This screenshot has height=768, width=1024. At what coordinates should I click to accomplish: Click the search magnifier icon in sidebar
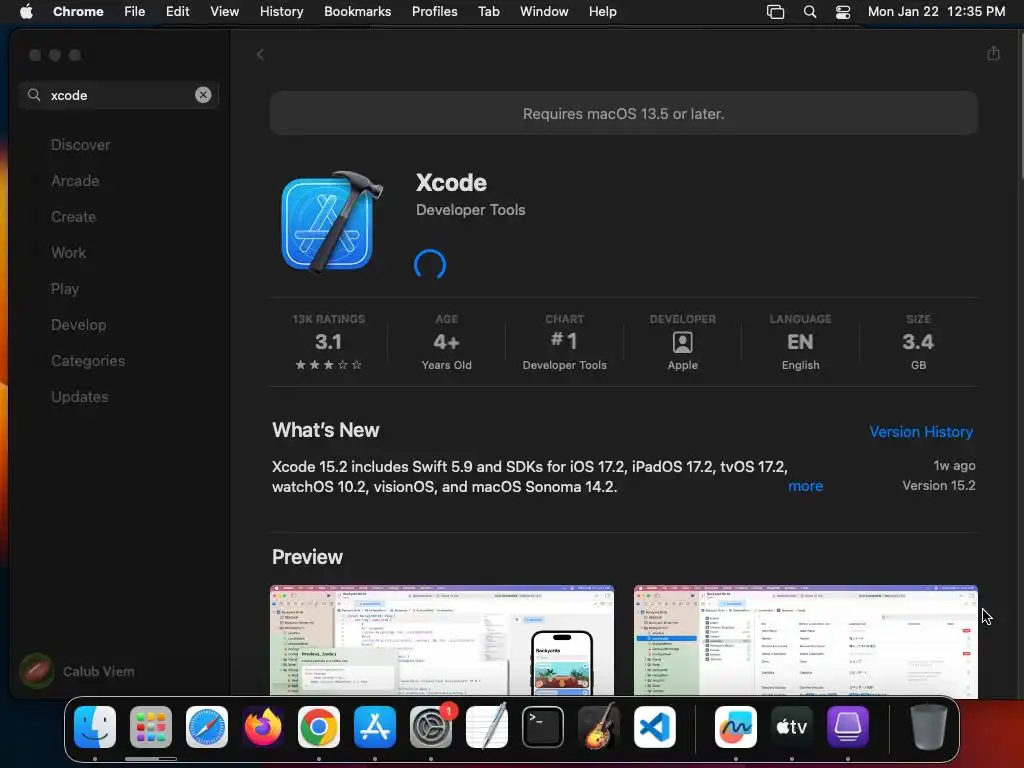34,95
